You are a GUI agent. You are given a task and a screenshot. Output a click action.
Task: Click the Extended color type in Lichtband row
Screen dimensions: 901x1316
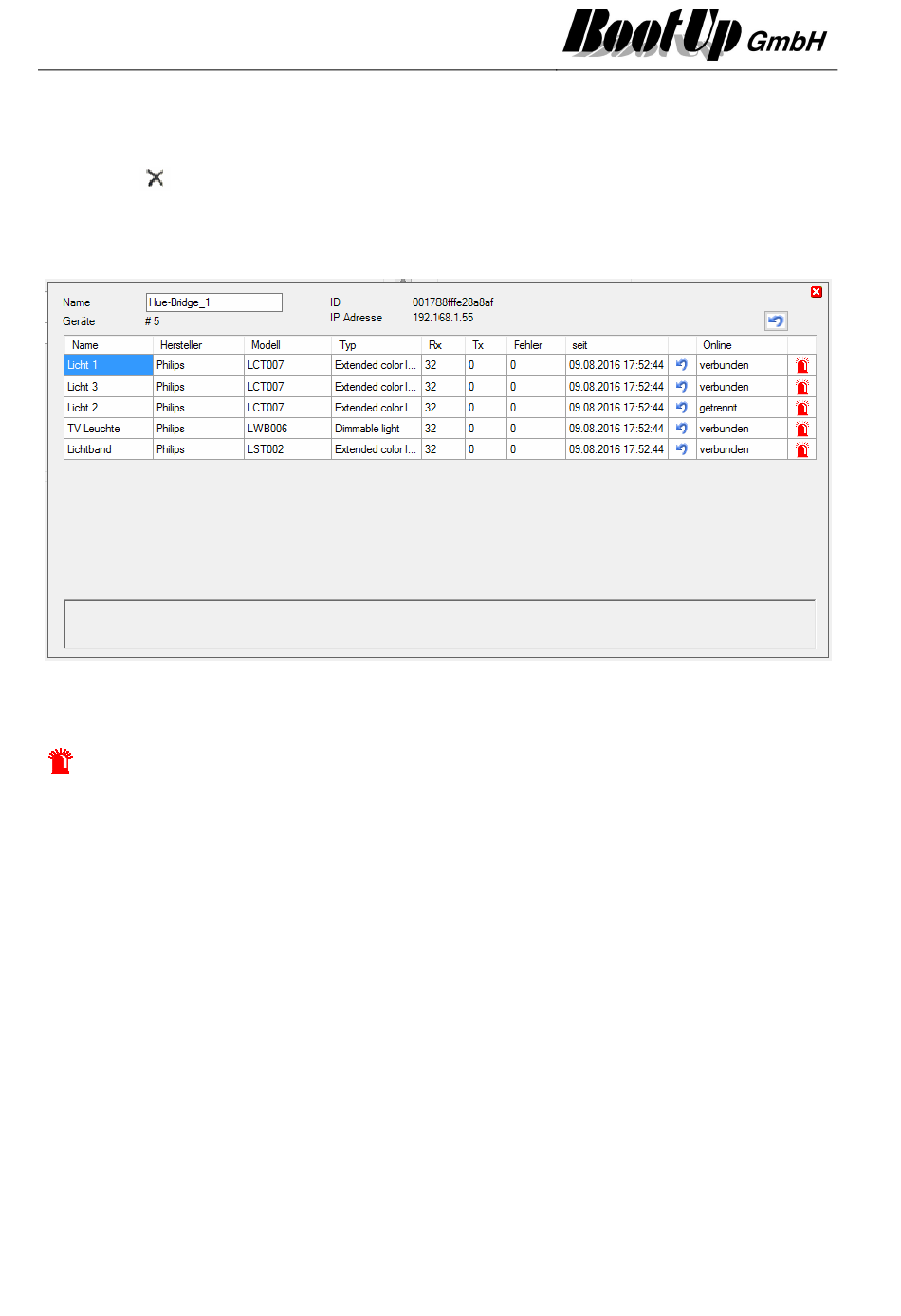point(376,449)
